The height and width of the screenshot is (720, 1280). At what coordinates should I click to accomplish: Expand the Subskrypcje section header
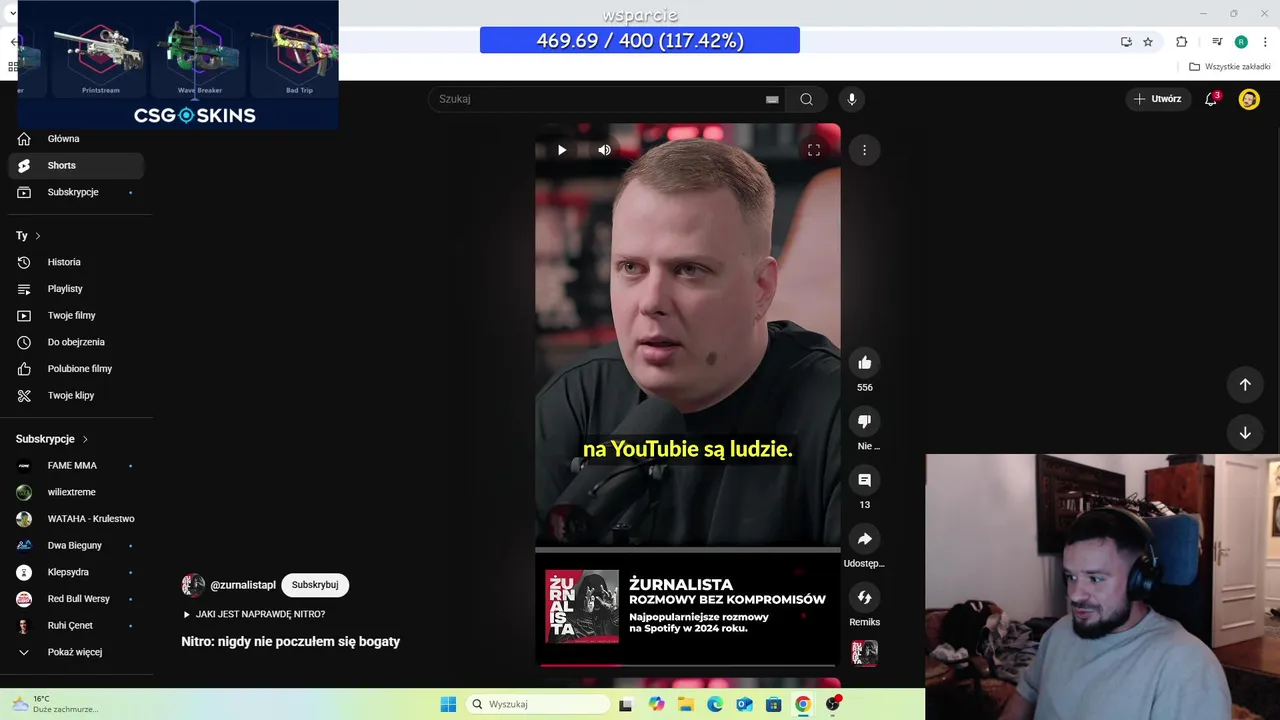pyautogui.click(x=52, y=439)
